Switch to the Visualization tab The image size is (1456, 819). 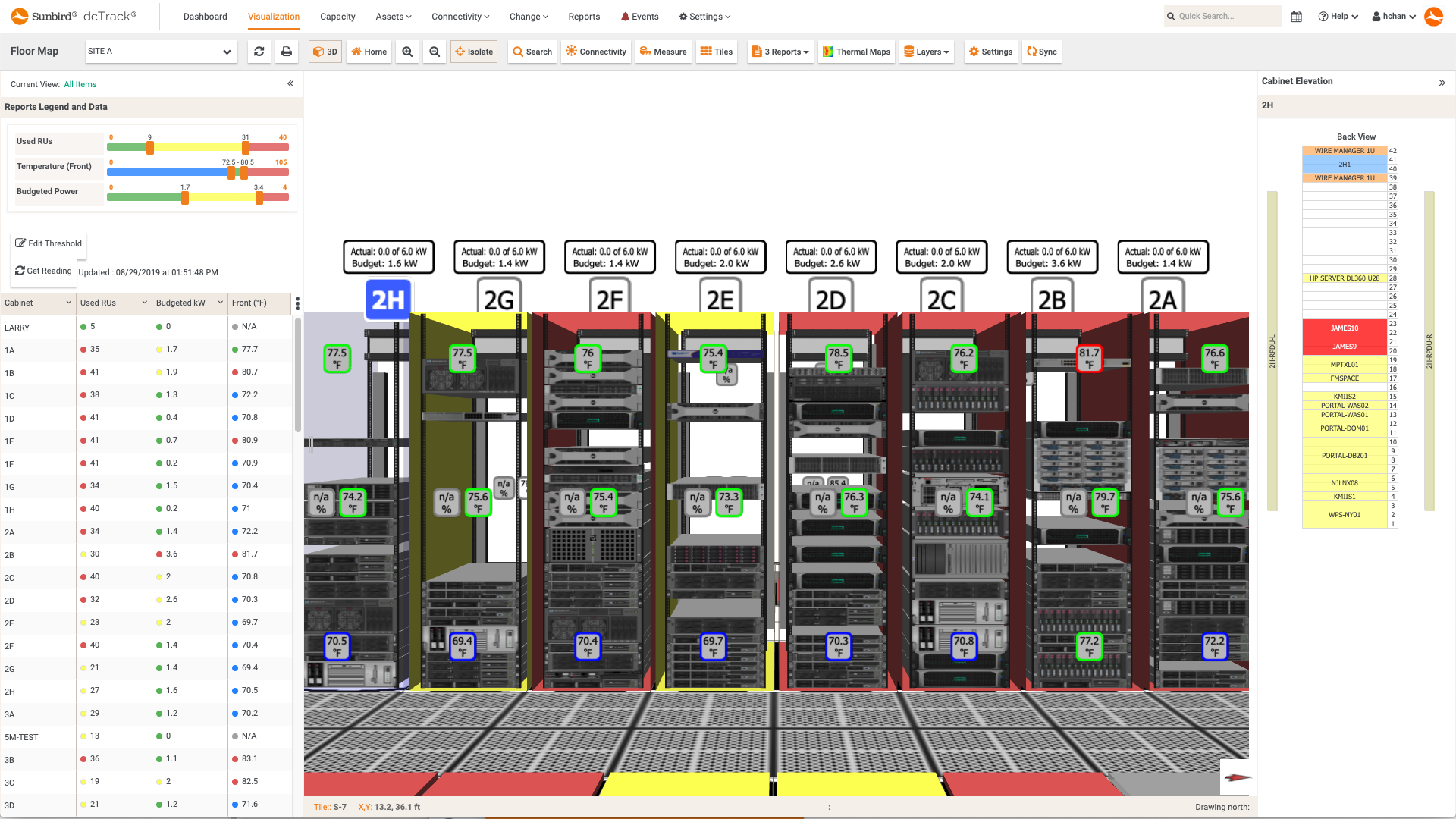(x=273, y=16)
